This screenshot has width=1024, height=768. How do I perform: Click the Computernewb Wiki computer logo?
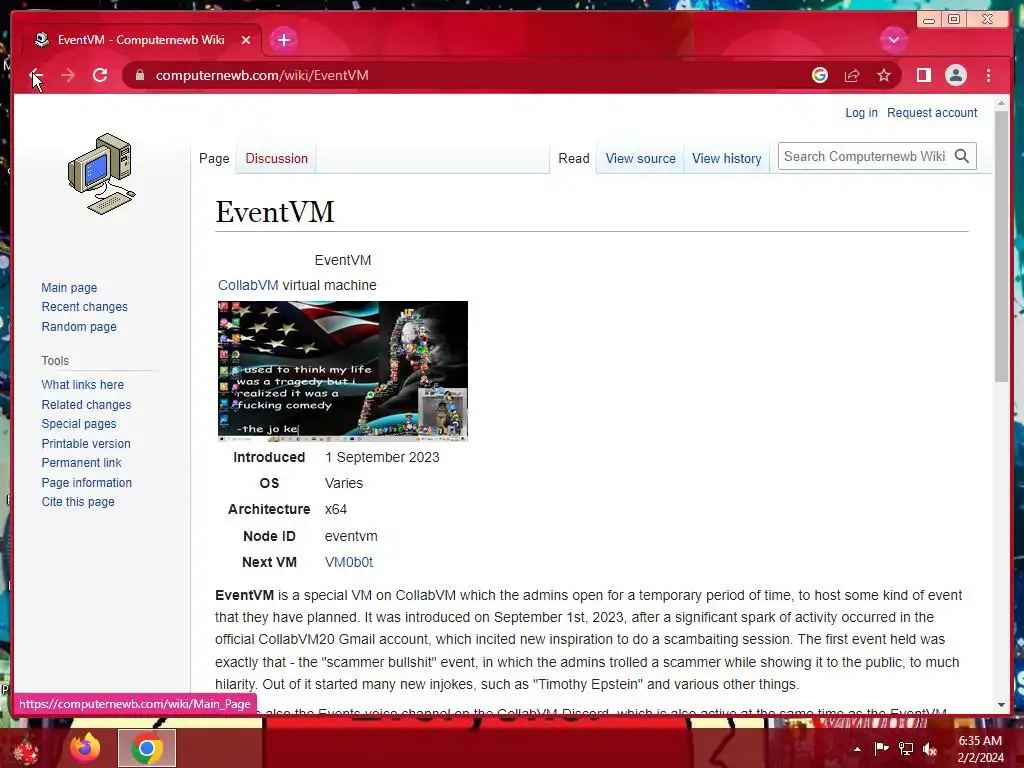[101, 173]
